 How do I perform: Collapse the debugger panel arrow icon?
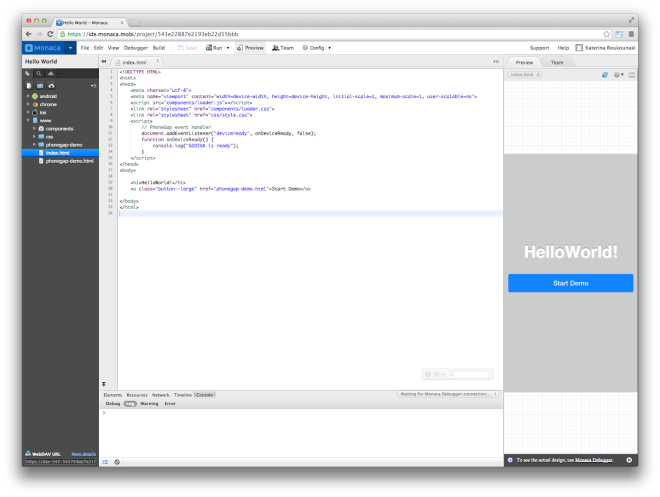point(104,384)
